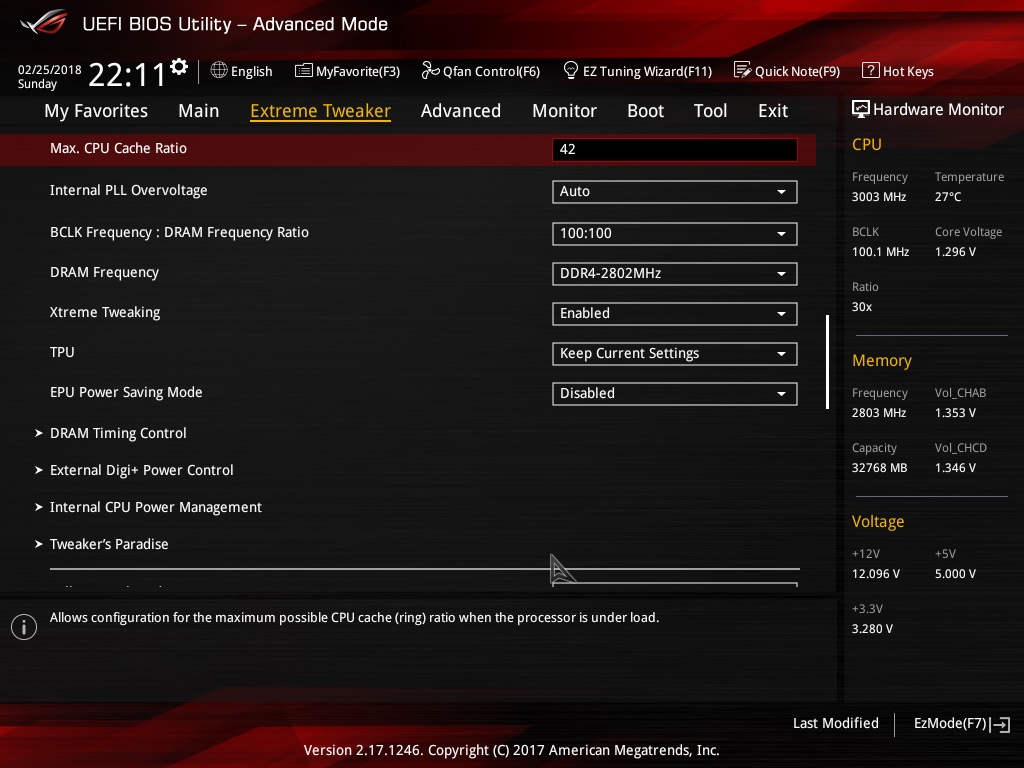Image resolution: width=1024 pixels, height=768 pixels.
Task: Click the Qfan Control fan icon
Action: (x=430, y=70)
